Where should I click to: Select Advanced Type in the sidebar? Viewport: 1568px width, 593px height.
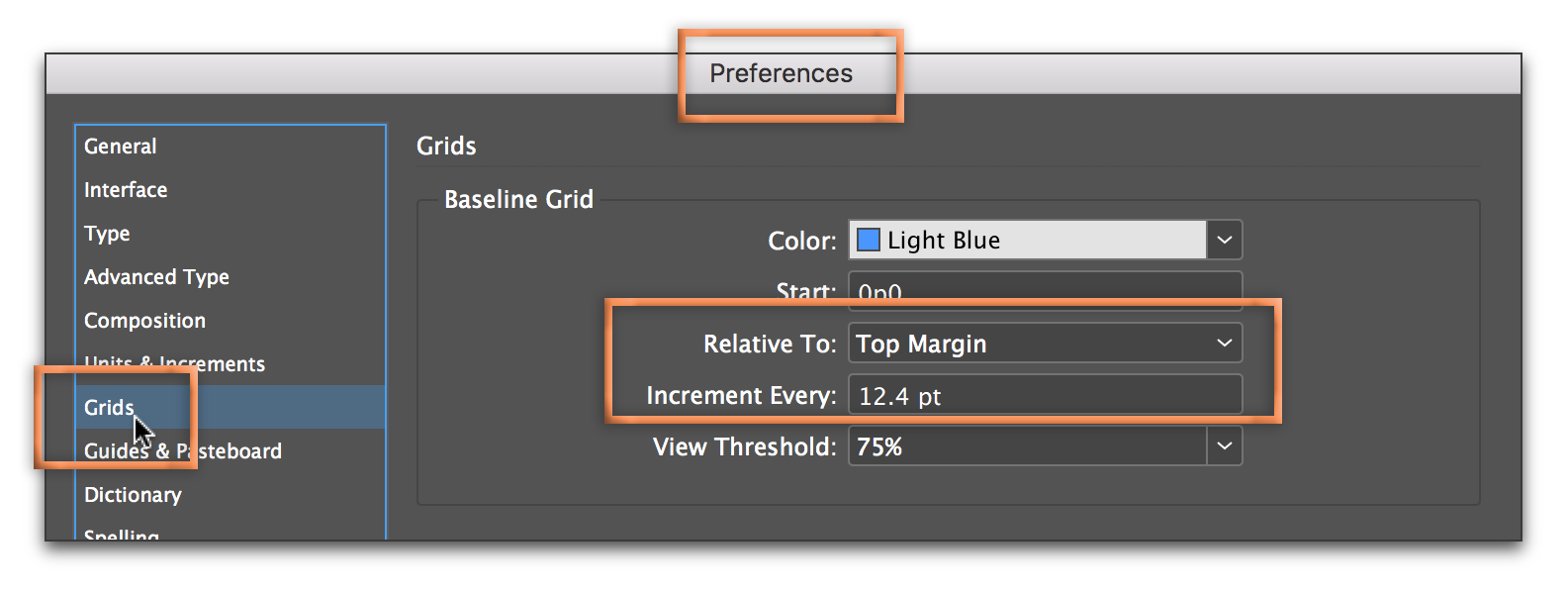pyautogui.click(x=156, y=277)
